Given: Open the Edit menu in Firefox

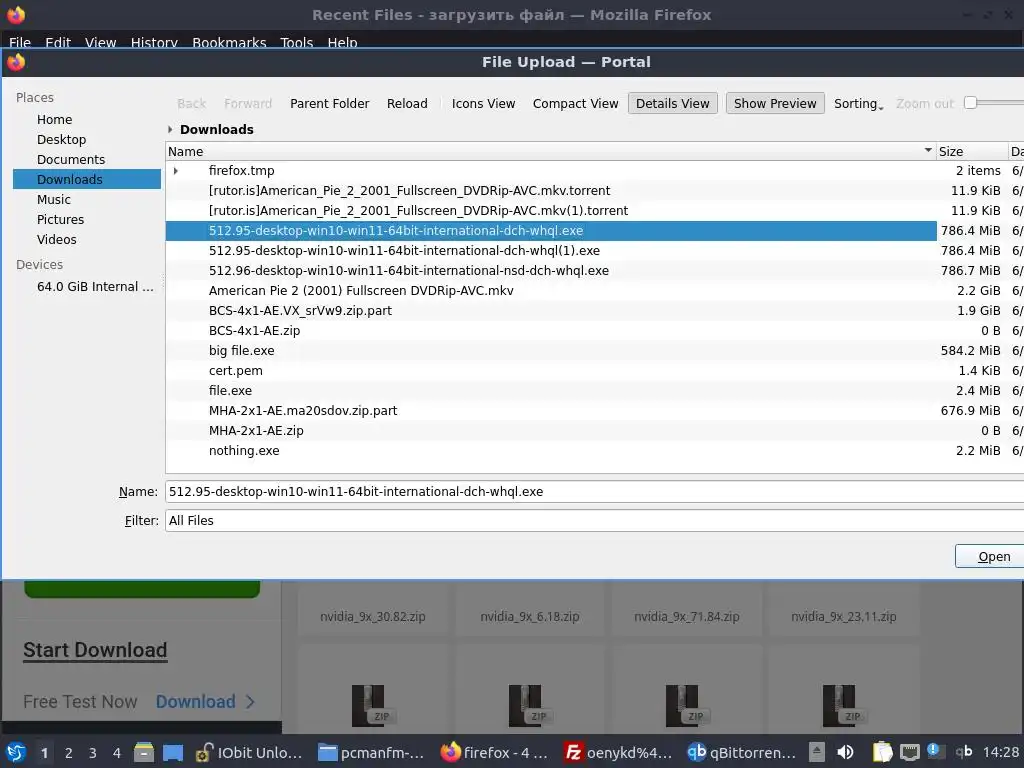Looking at the screenshot, I should [57, 42].
